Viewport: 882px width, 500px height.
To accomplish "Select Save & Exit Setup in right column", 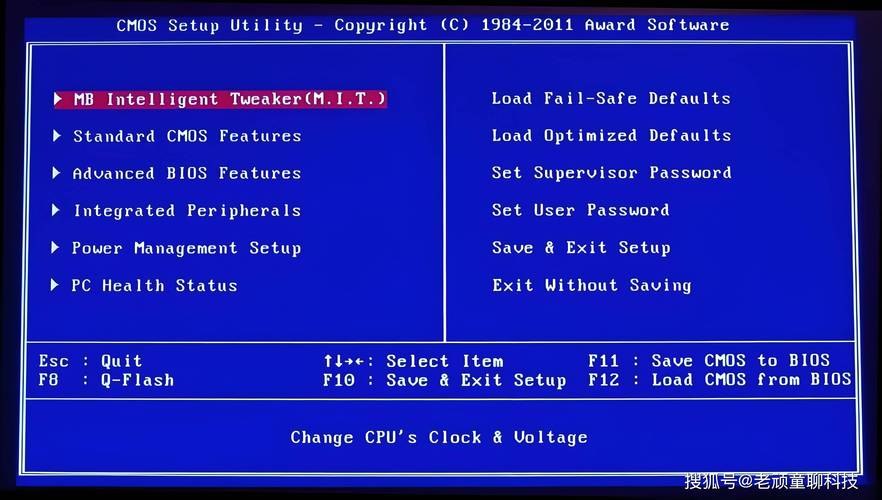I will (580, 248).
